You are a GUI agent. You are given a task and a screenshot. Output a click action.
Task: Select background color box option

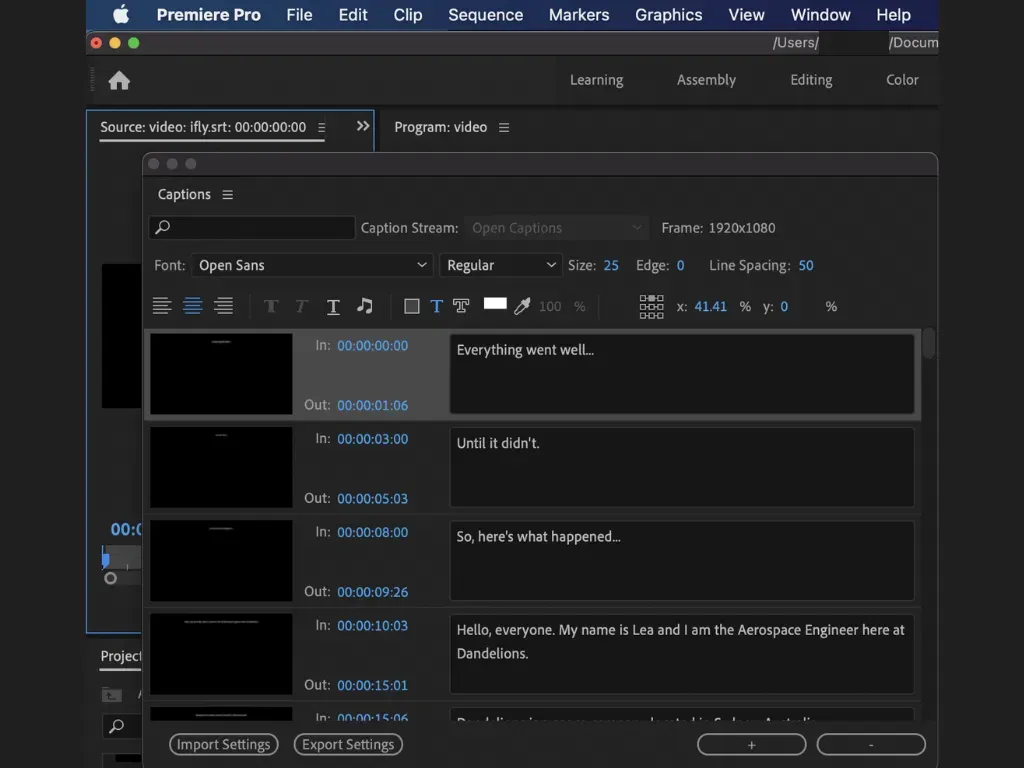pyautogui.click(x=411, y=306)
